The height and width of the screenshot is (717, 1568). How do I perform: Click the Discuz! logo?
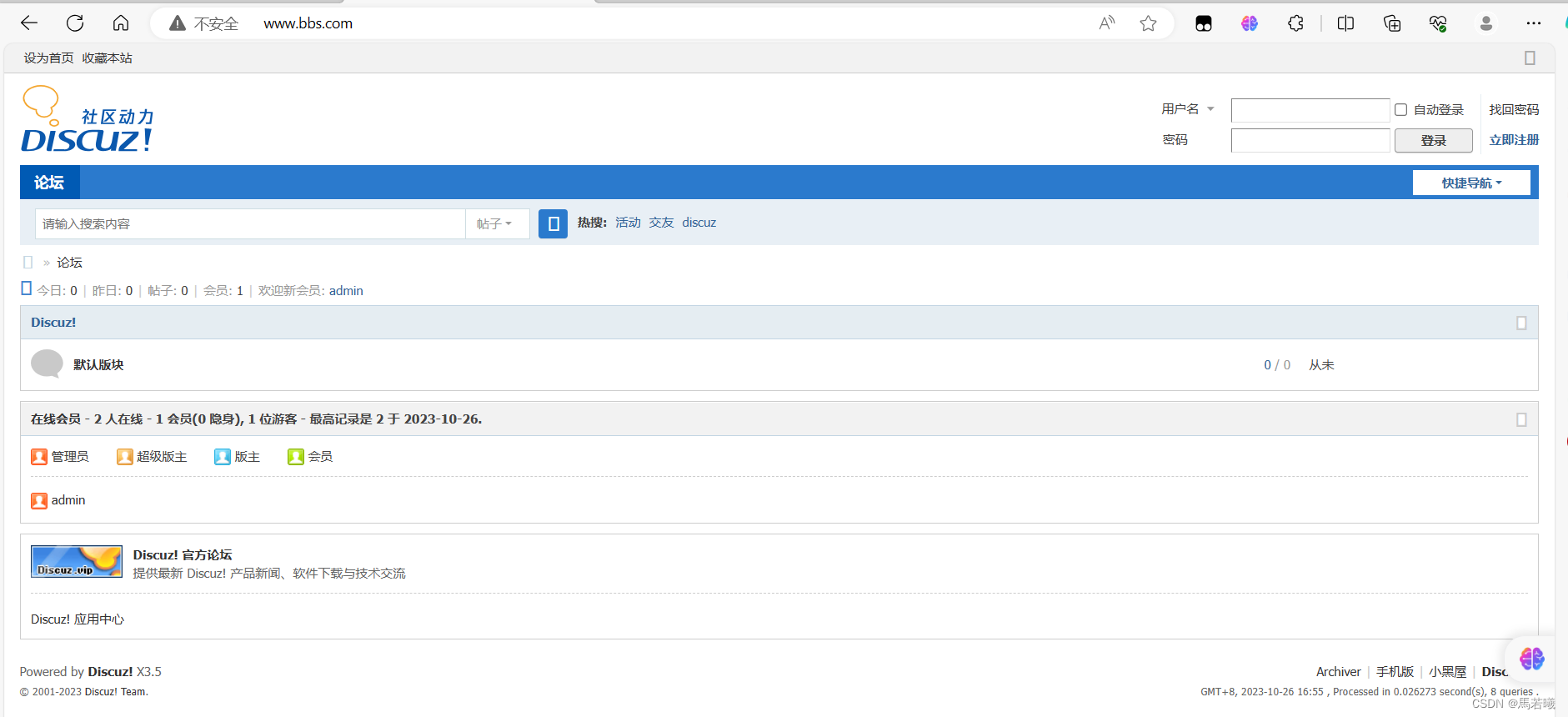pyautogui.click(x=87, y=119)
